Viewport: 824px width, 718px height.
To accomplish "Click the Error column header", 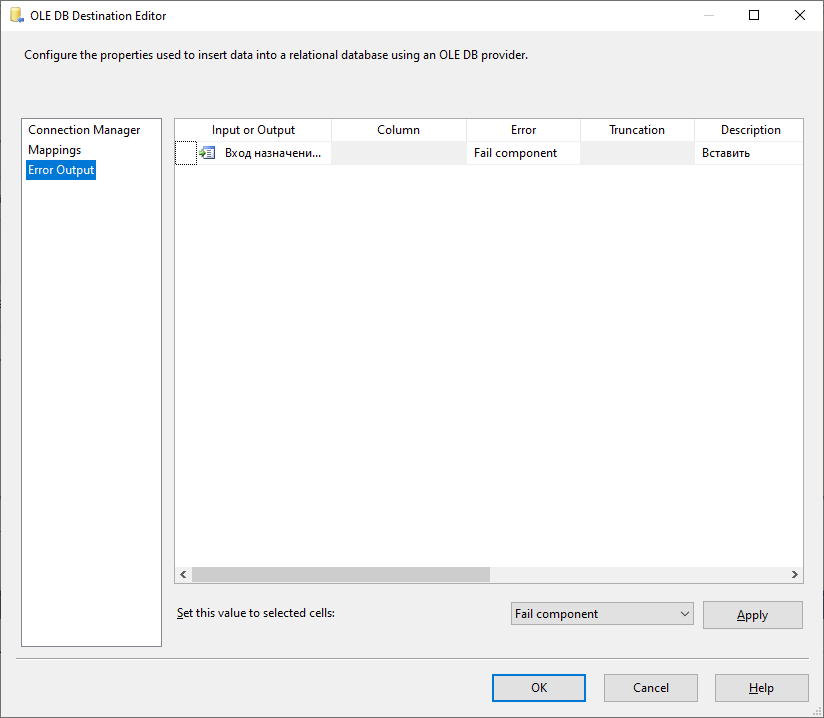I will coord(522,129).
